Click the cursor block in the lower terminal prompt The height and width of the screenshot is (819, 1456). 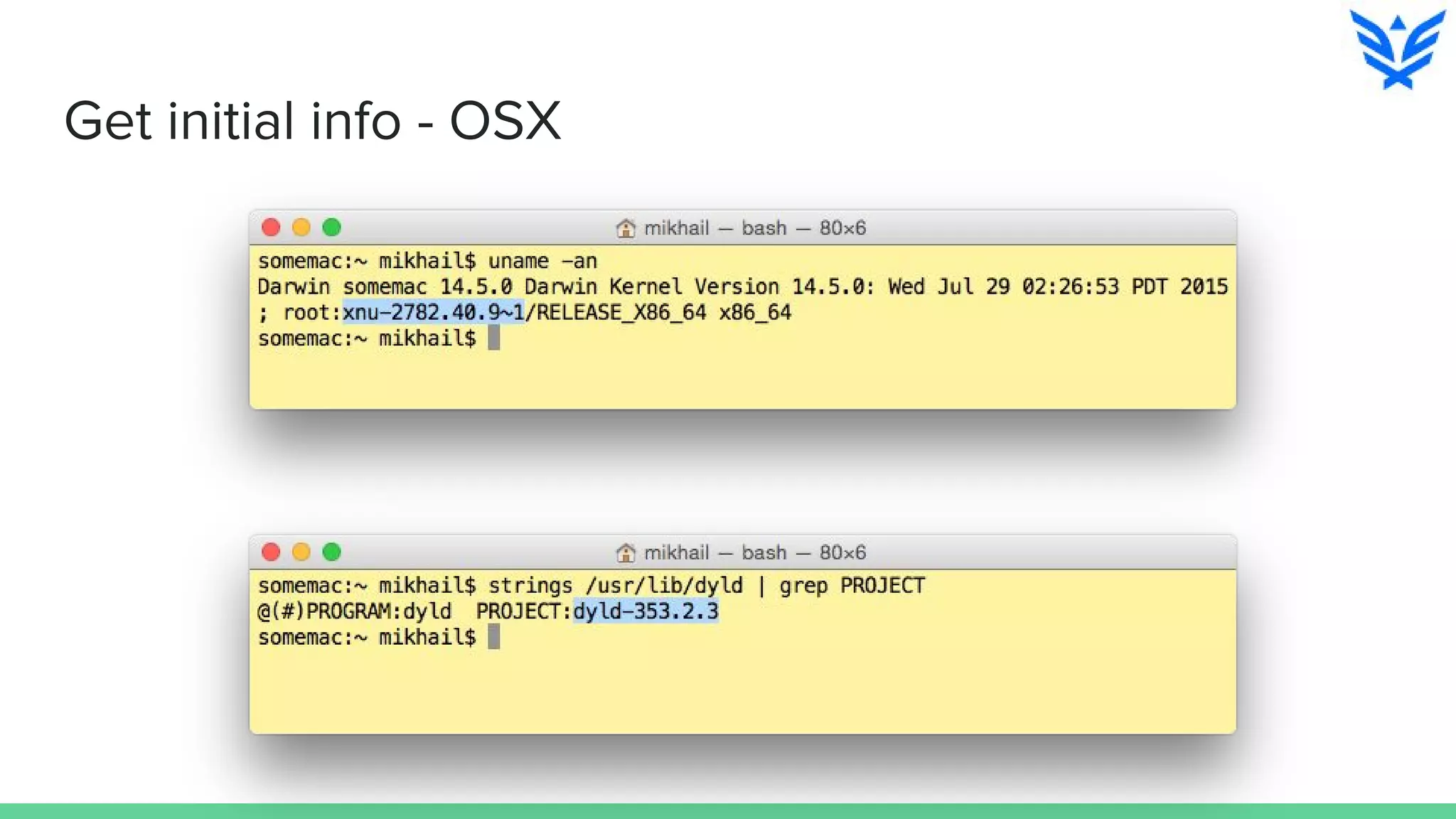[x=494, y=636]
